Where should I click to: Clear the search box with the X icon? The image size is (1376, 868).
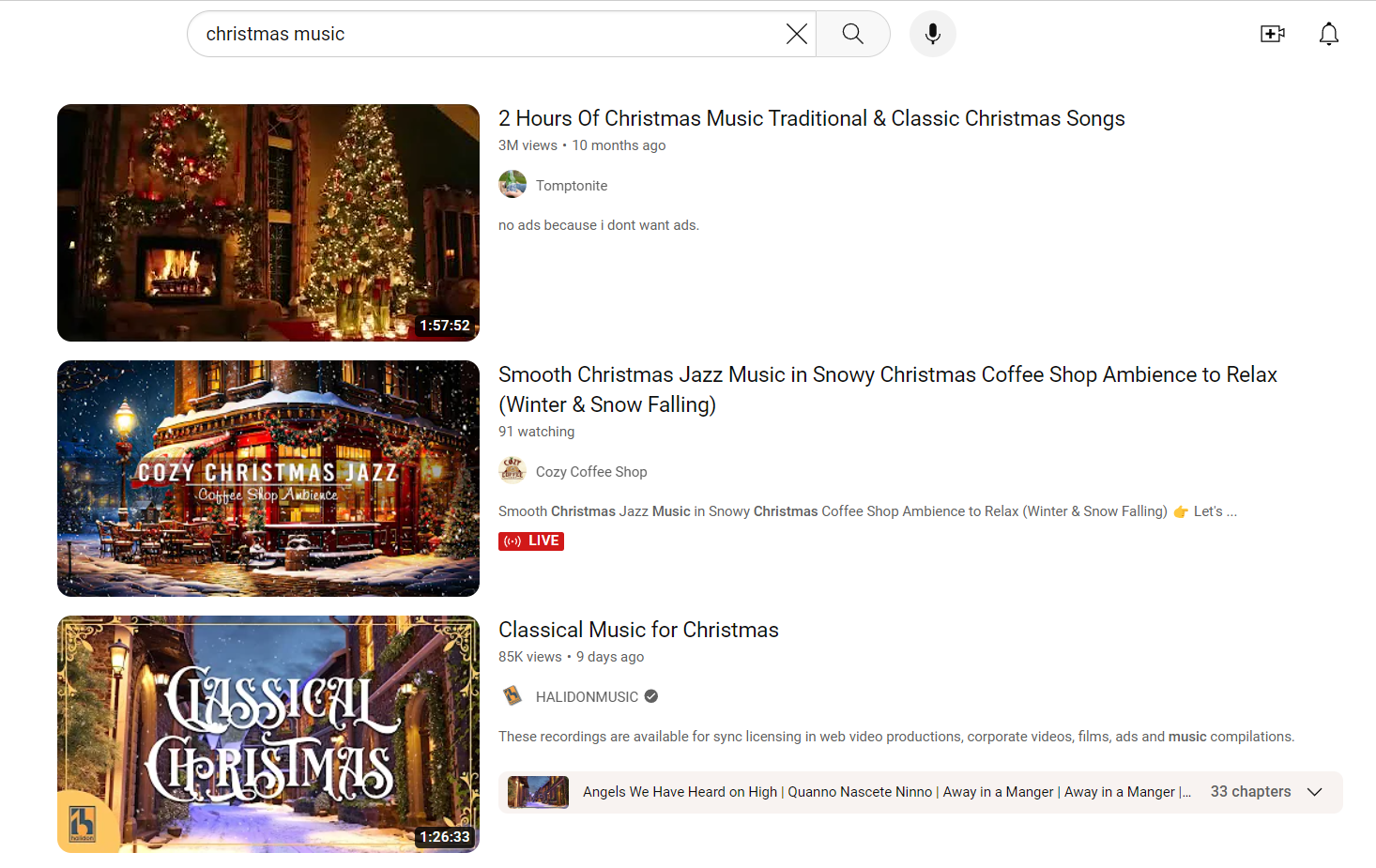pyautogui.click(x=796, y=34)
